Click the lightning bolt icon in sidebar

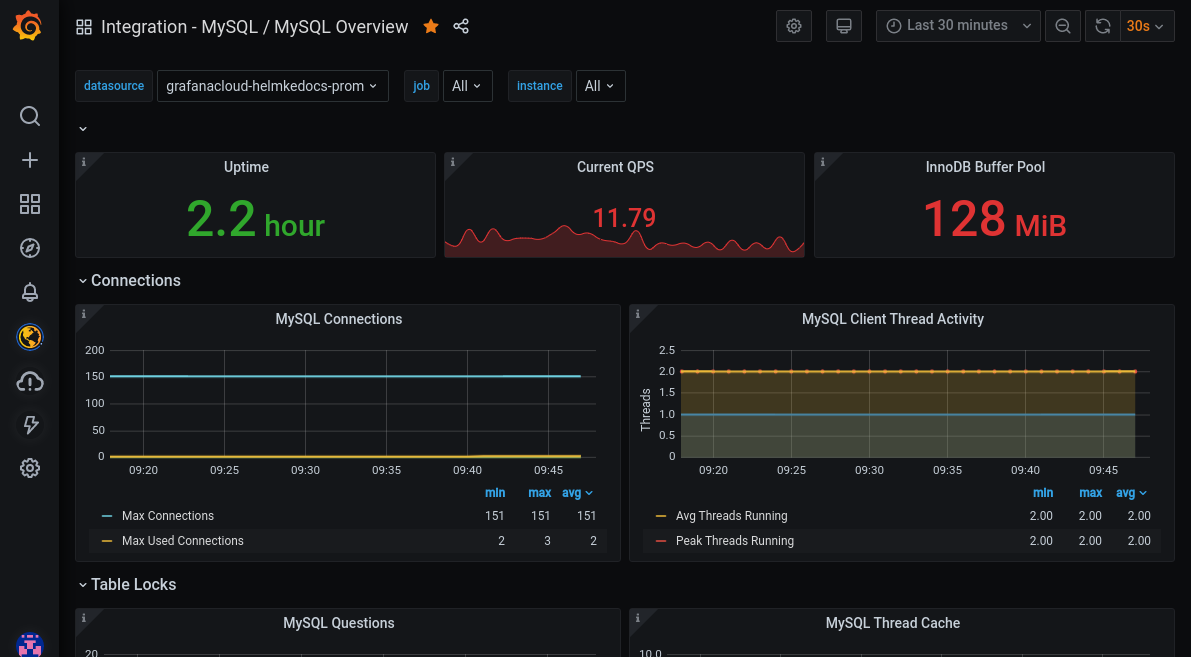coord(30,425)
